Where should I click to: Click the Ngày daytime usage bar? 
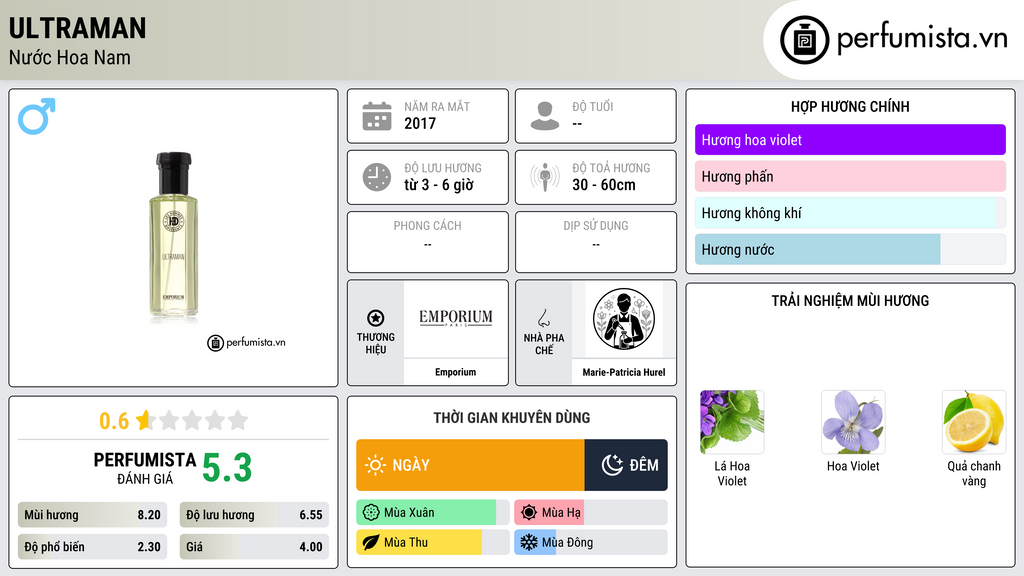(470, 465)
